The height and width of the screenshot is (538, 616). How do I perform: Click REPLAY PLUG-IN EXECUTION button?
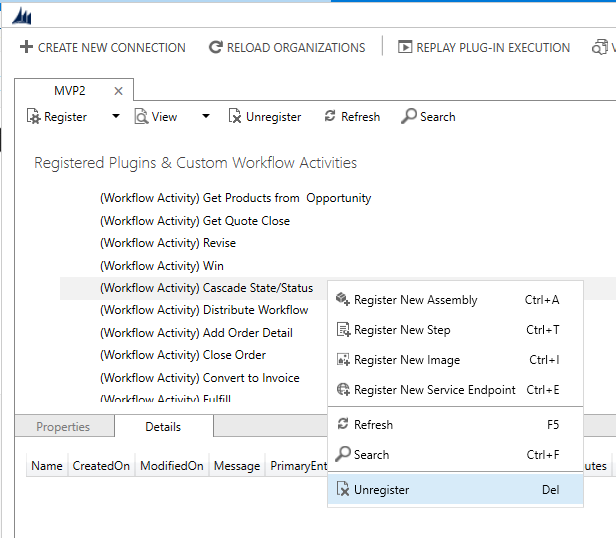pos(484,47)
